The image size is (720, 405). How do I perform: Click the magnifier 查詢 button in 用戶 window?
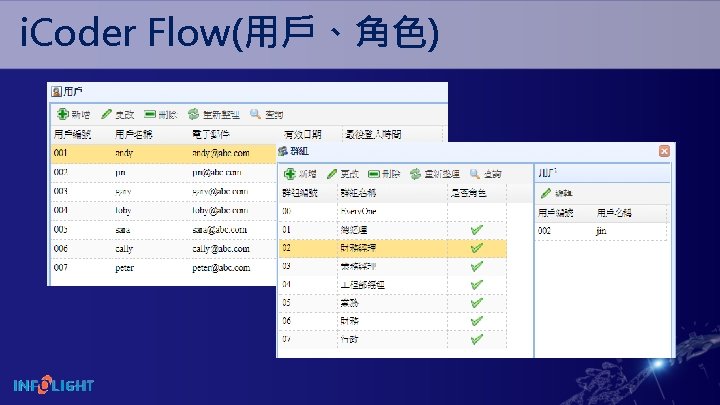tap(267, 114)
